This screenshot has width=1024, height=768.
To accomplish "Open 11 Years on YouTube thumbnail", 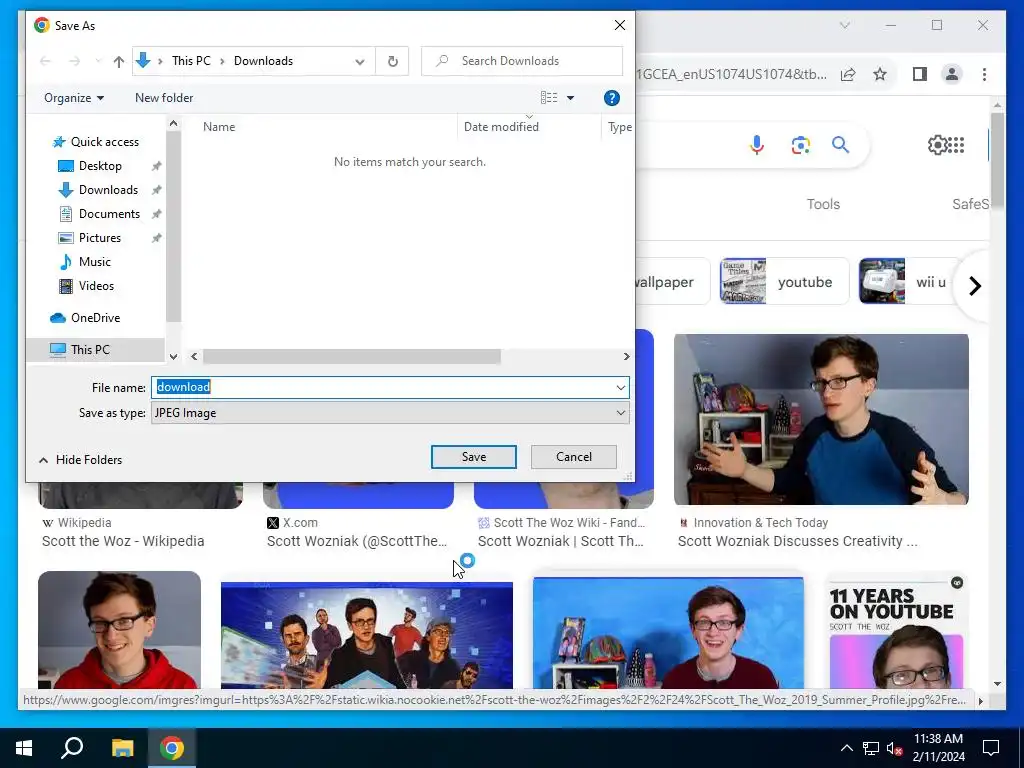I will pyautogui.click(x=896, y=631).
